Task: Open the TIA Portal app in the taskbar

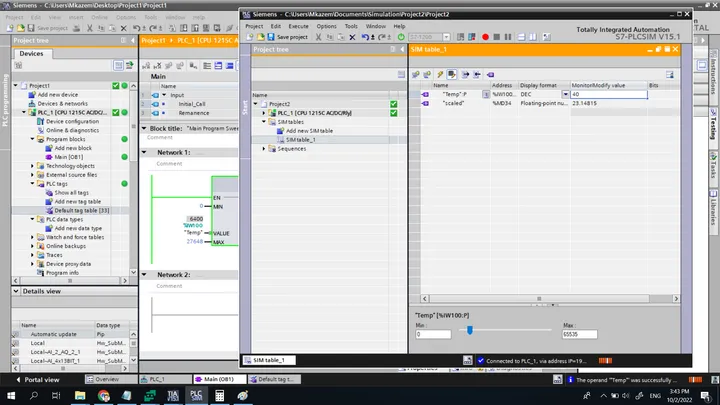Action: pos(173,395)
